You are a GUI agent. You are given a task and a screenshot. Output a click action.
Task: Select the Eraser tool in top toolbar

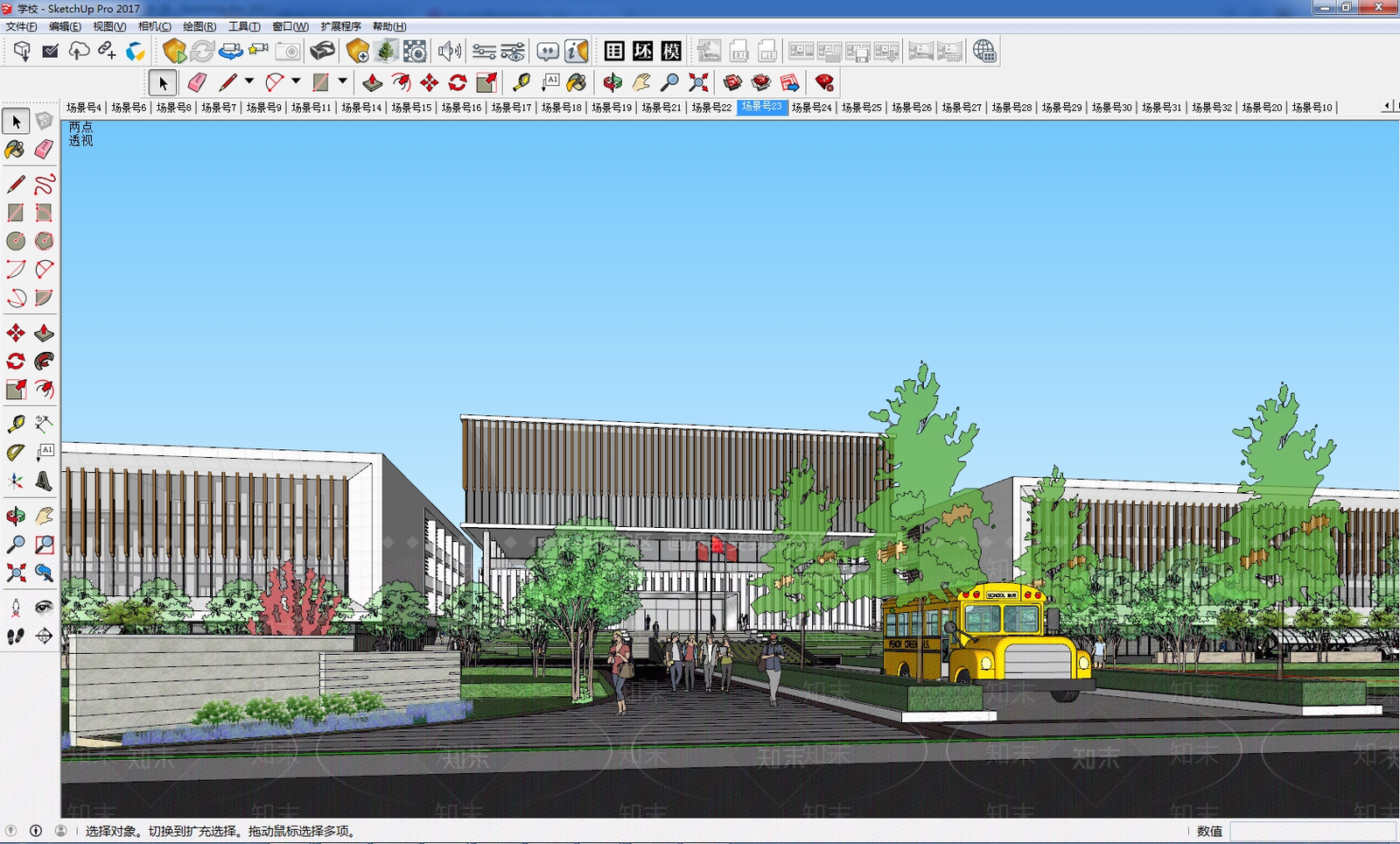click(x=197, y=82)
